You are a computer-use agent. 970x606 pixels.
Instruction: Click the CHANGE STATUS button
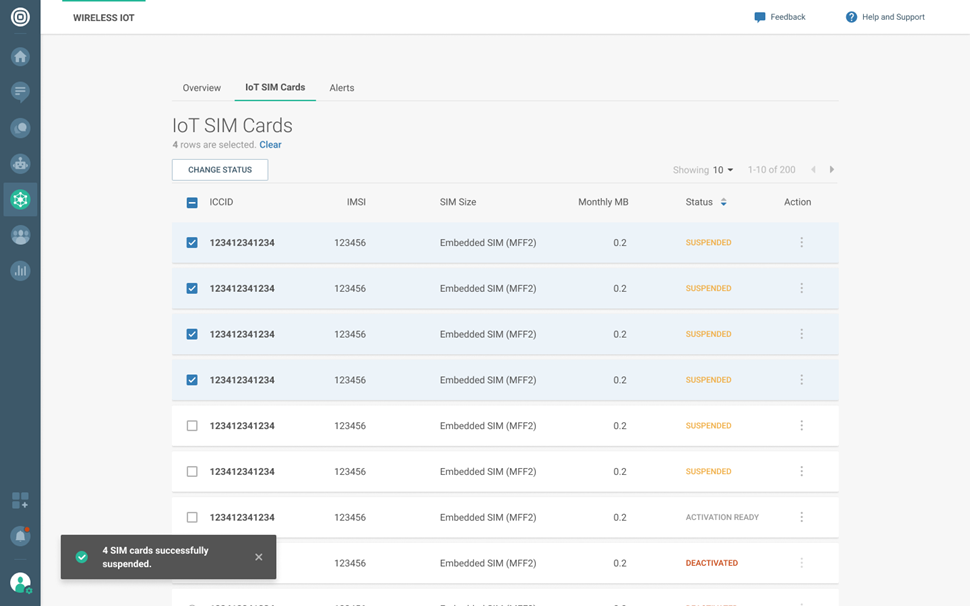(220, 170)
